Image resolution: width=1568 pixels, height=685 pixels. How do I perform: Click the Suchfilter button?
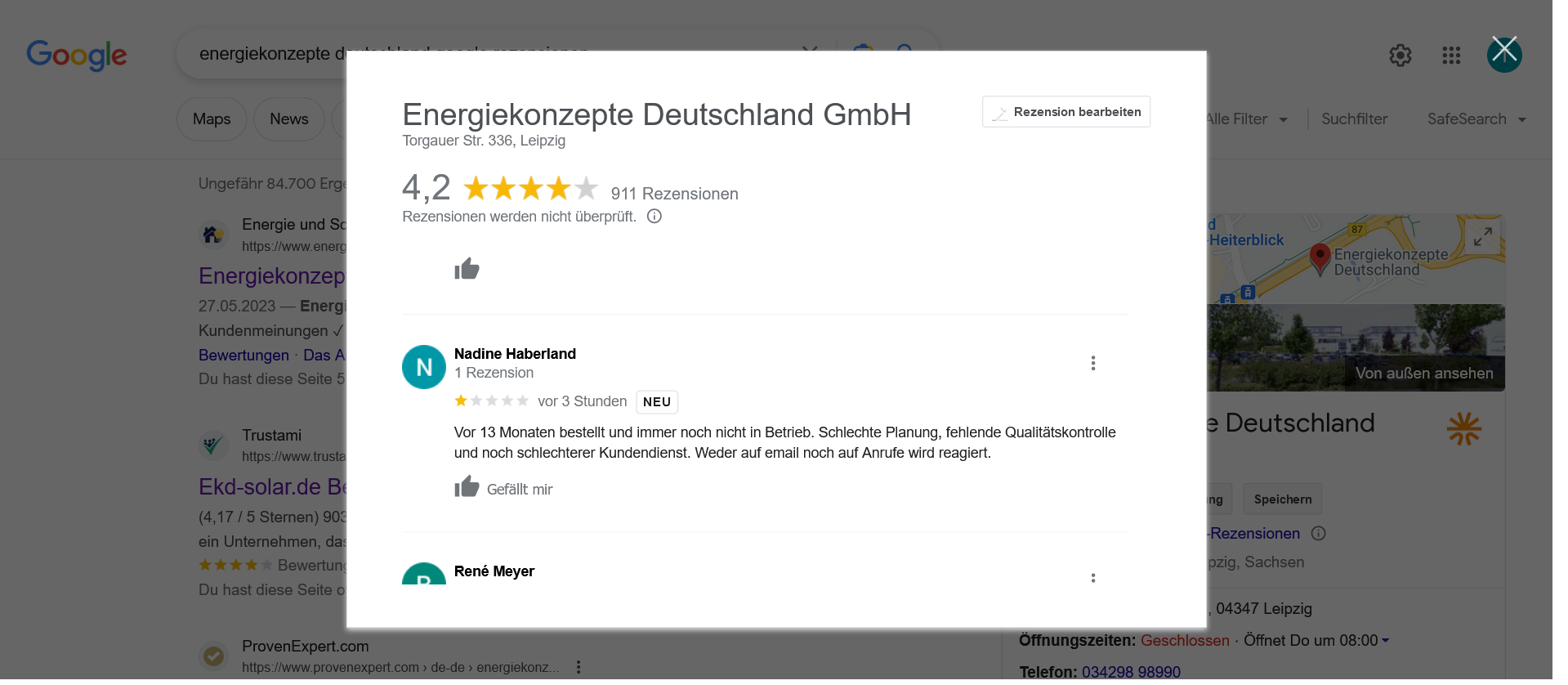coord(1354,119)
